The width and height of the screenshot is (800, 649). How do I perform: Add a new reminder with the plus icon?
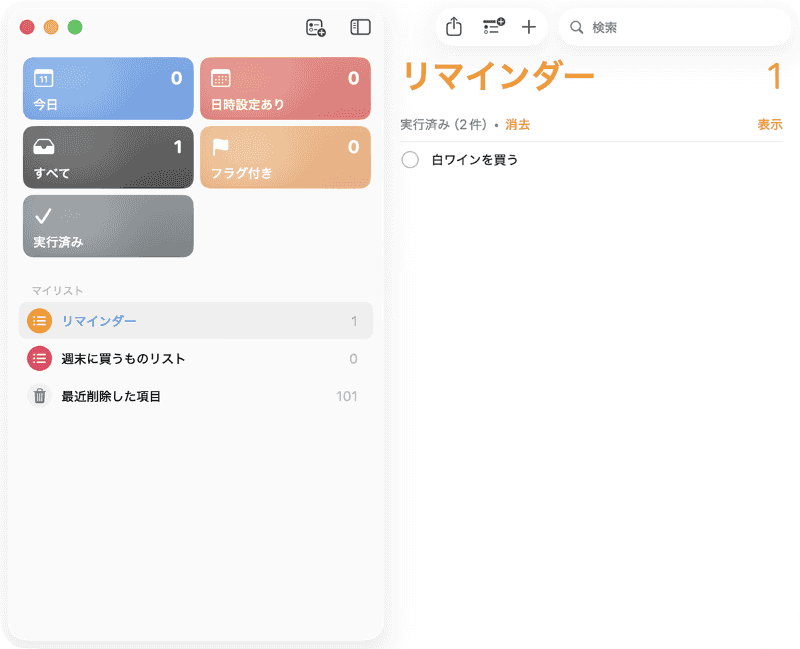(529, 27)
